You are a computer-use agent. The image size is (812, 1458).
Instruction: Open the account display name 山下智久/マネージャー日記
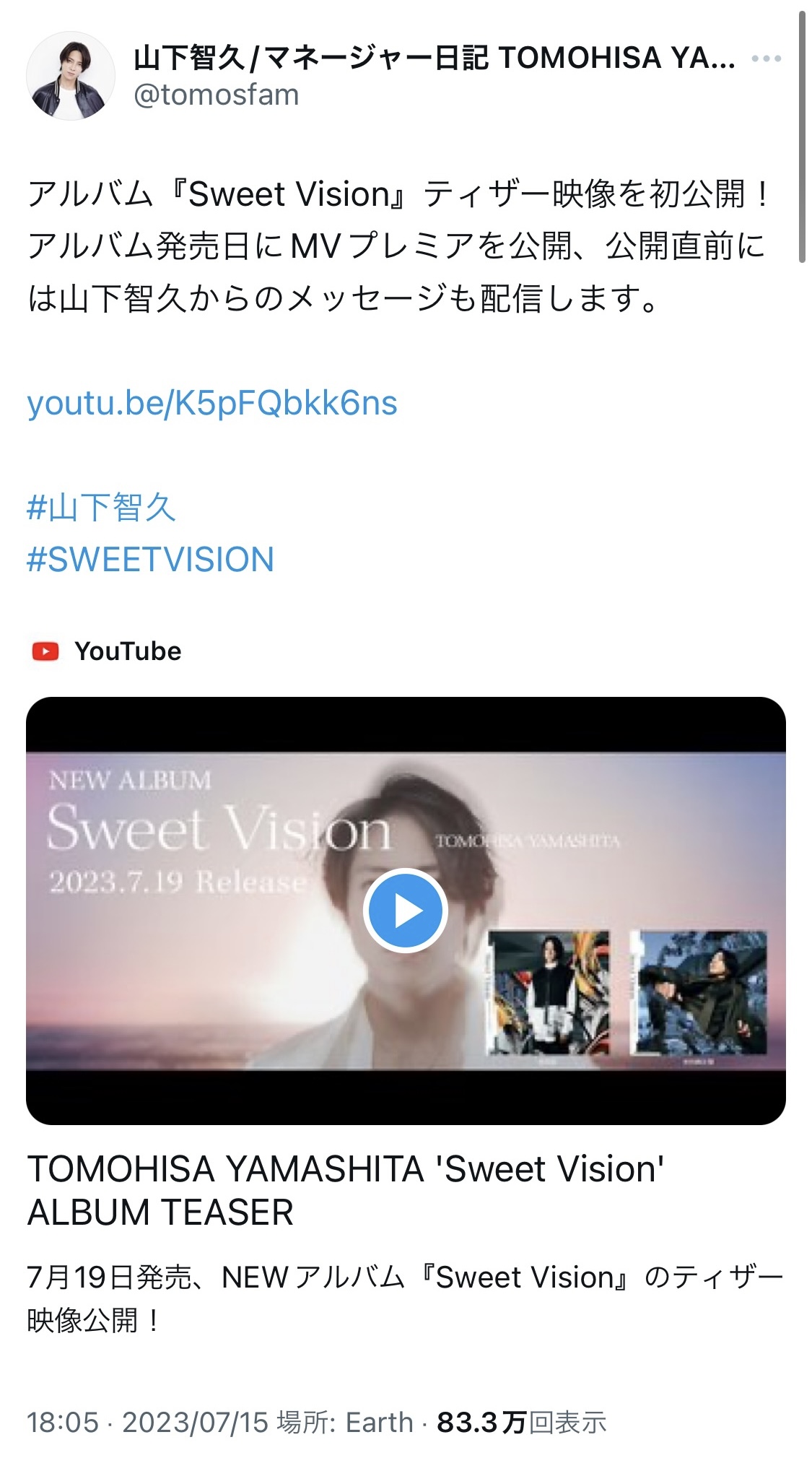point(435,58)
